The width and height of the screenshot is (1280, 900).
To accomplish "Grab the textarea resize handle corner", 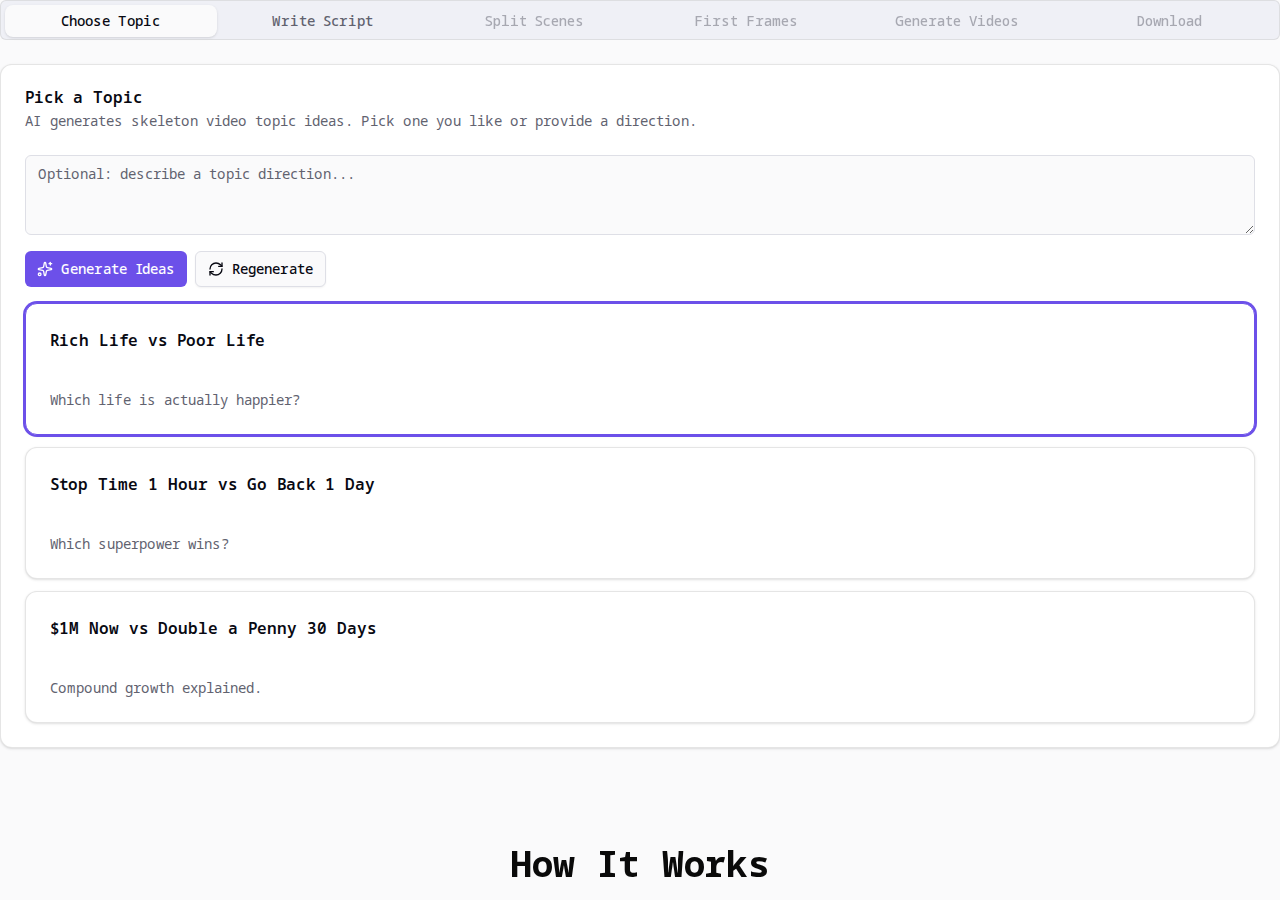I will [1249, 229].
